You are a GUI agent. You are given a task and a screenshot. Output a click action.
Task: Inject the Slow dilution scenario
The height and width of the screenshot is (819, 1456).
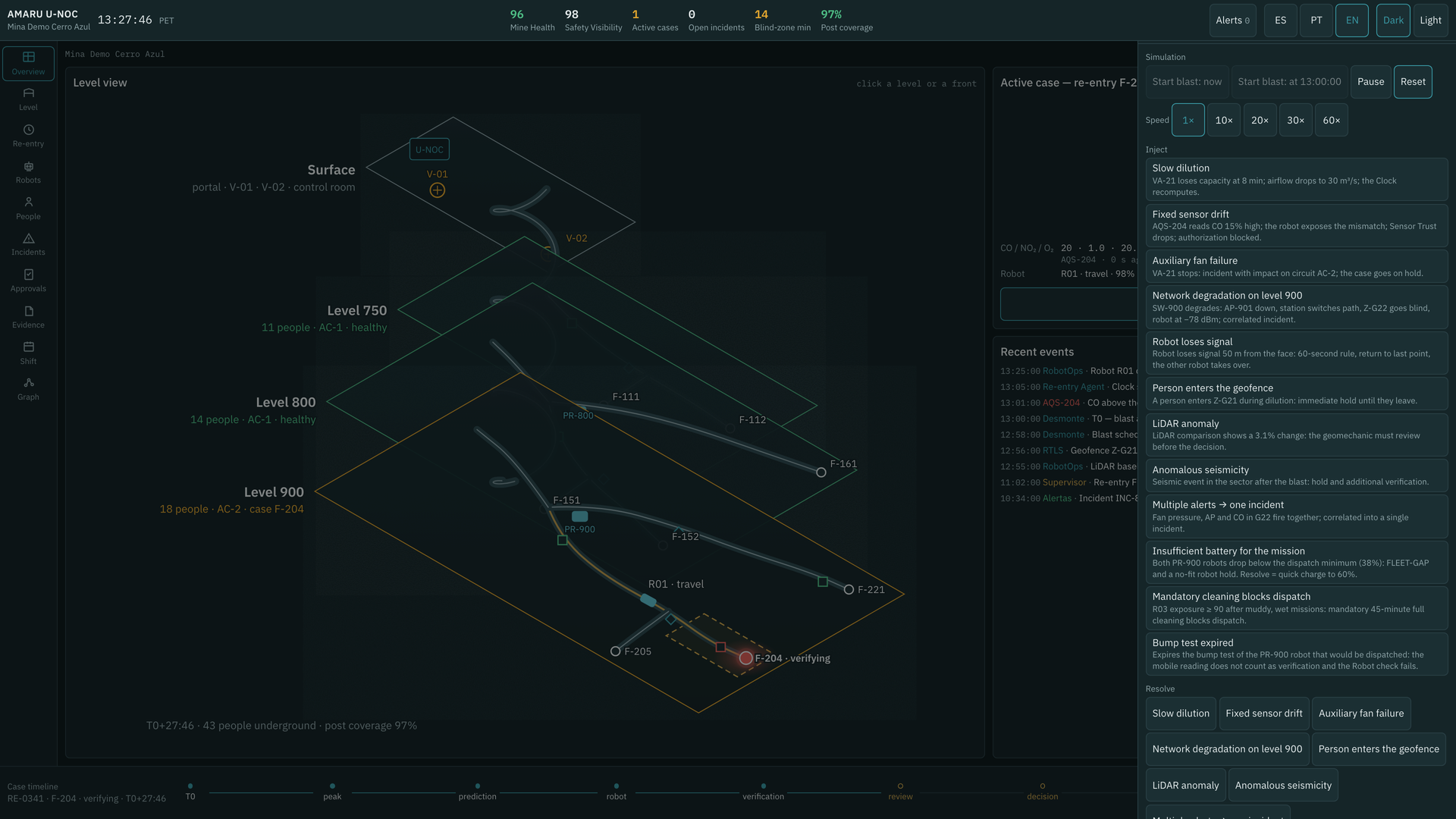click(1297, 180)
